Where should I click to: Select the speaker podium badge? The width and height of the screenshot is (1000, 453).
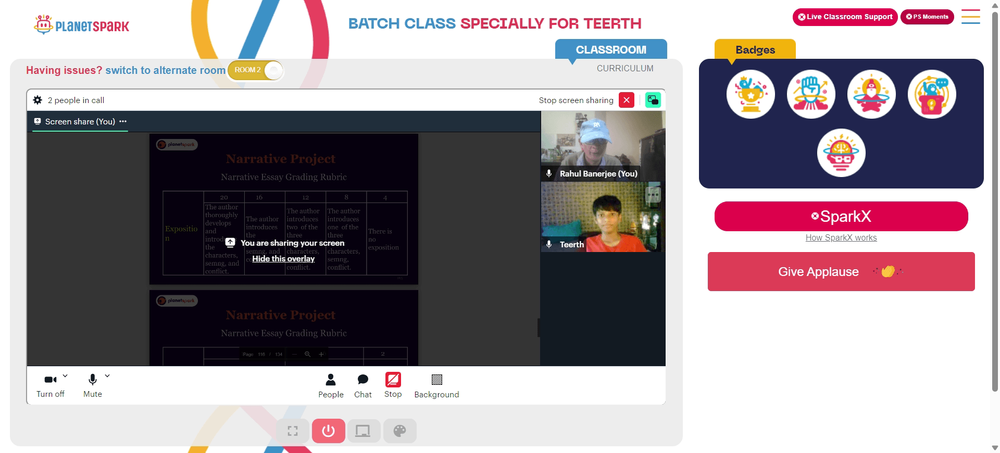[x=932, y=94]
